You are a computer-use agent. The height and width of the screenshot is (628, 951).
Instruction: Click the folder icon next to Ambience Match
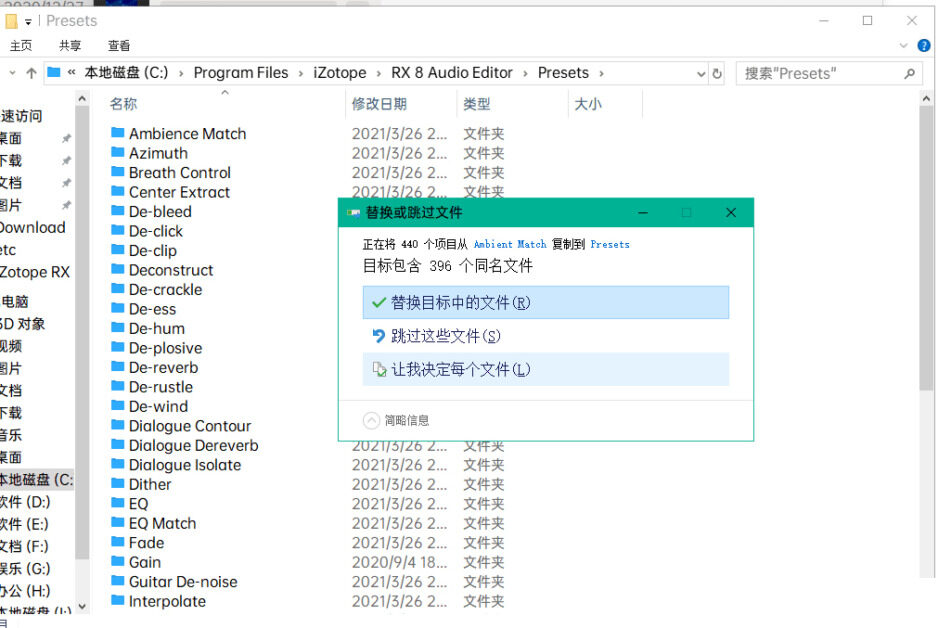[x=117, y=133]
